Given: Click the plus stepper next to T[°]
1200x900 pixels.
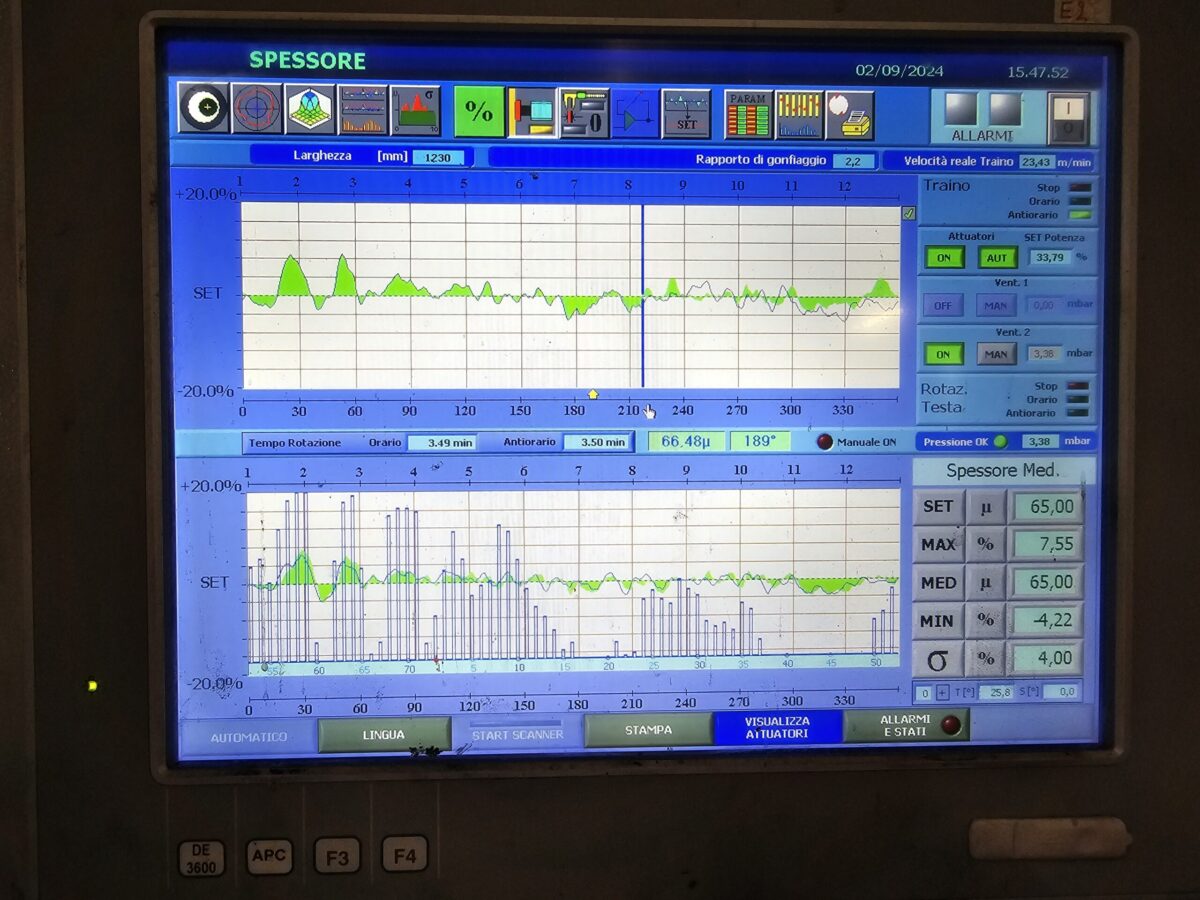Looking at the screenshot, I should [x=942, y=692].
